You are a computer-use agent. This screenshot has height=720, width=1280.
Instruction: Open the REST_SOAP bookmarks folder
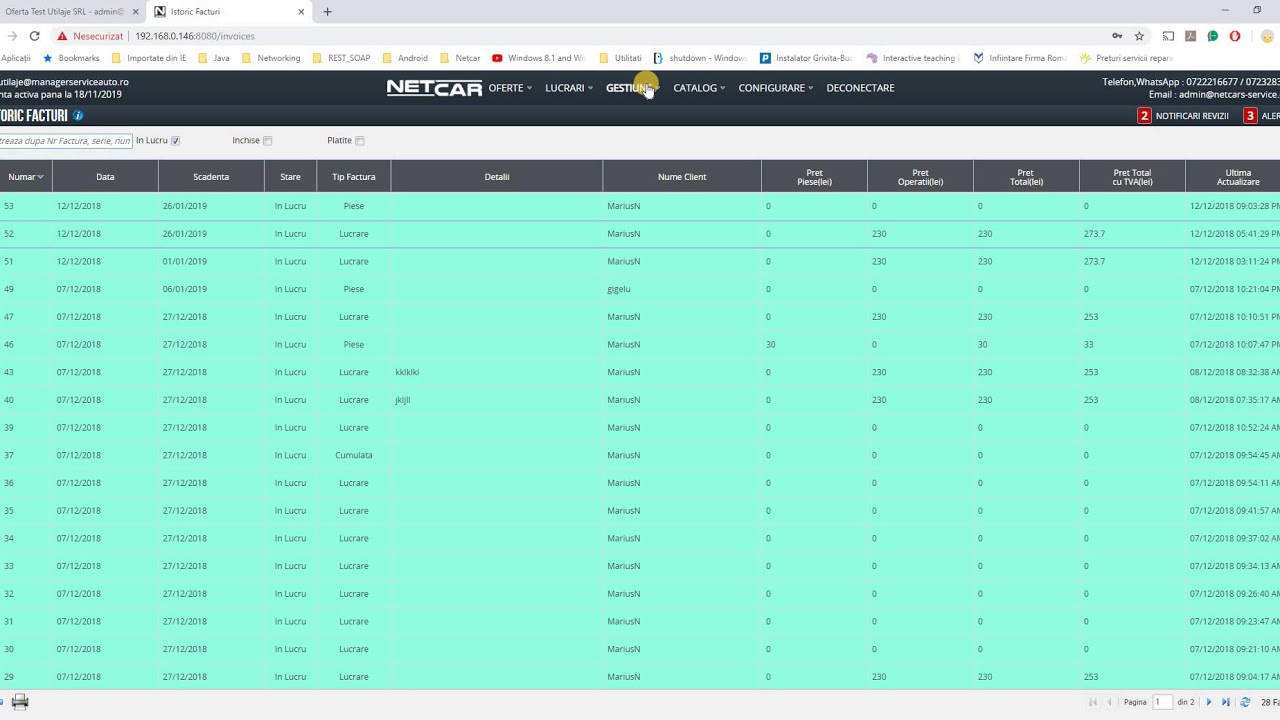click(341, 58)
